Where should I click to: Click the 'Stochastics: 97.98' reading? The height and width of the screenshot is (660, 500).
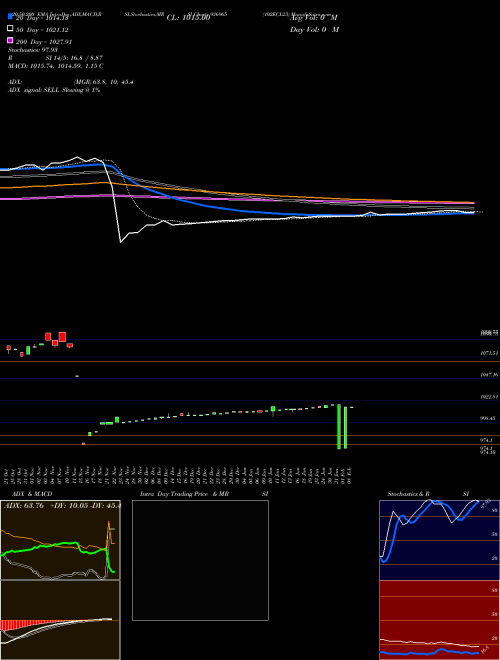tap(32, 50)
